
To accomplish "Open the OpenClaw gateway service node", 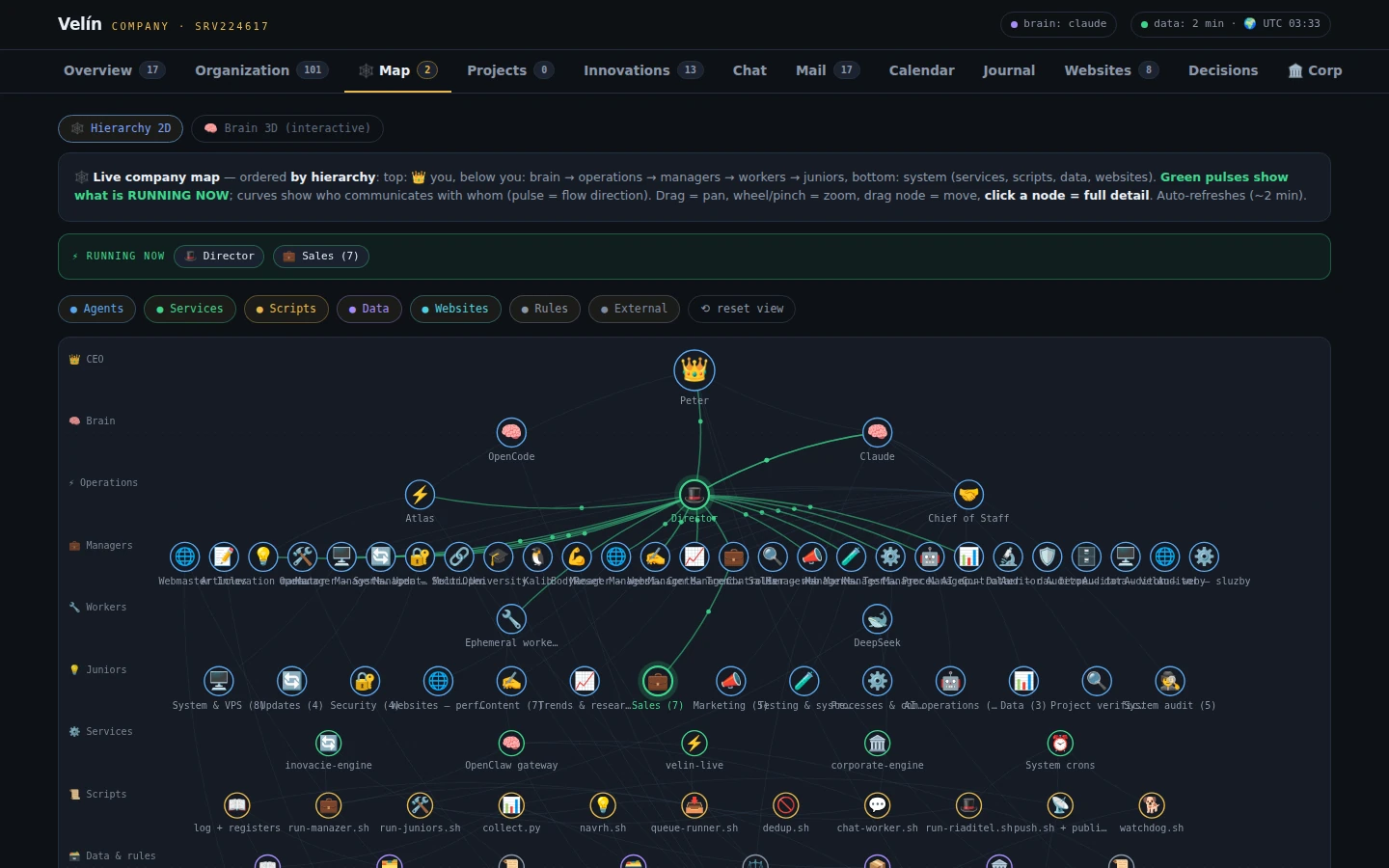I will [511, 744].
